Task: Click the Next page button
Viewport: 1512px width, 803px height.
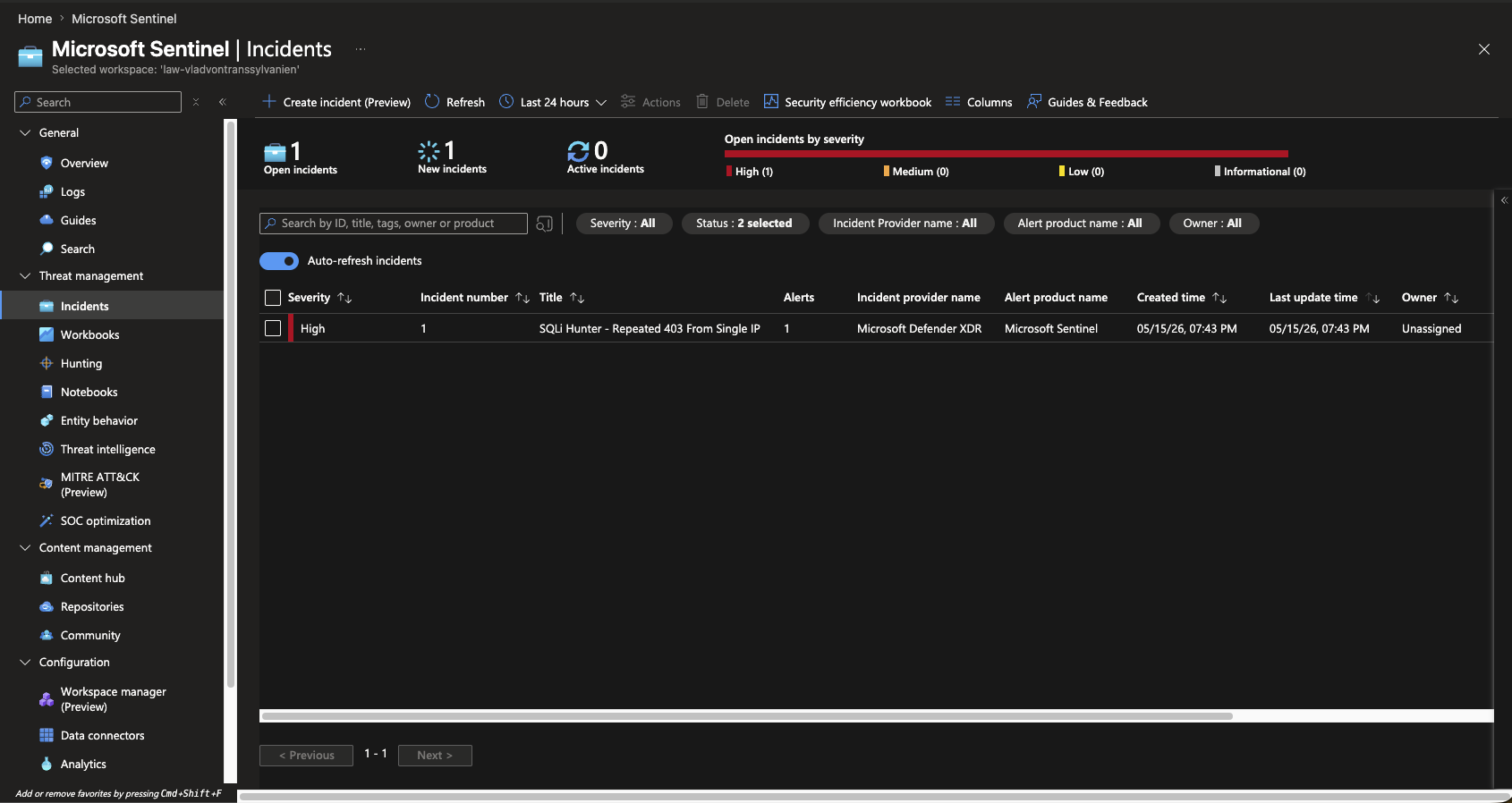Action: pos(435,756)
